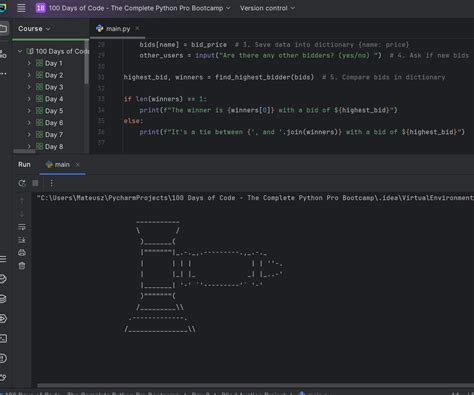Image resolution: width=474 pixels, height=395 pixels.
Task: Click the 'It's a tie between' print line
Action: pos(302,132)
